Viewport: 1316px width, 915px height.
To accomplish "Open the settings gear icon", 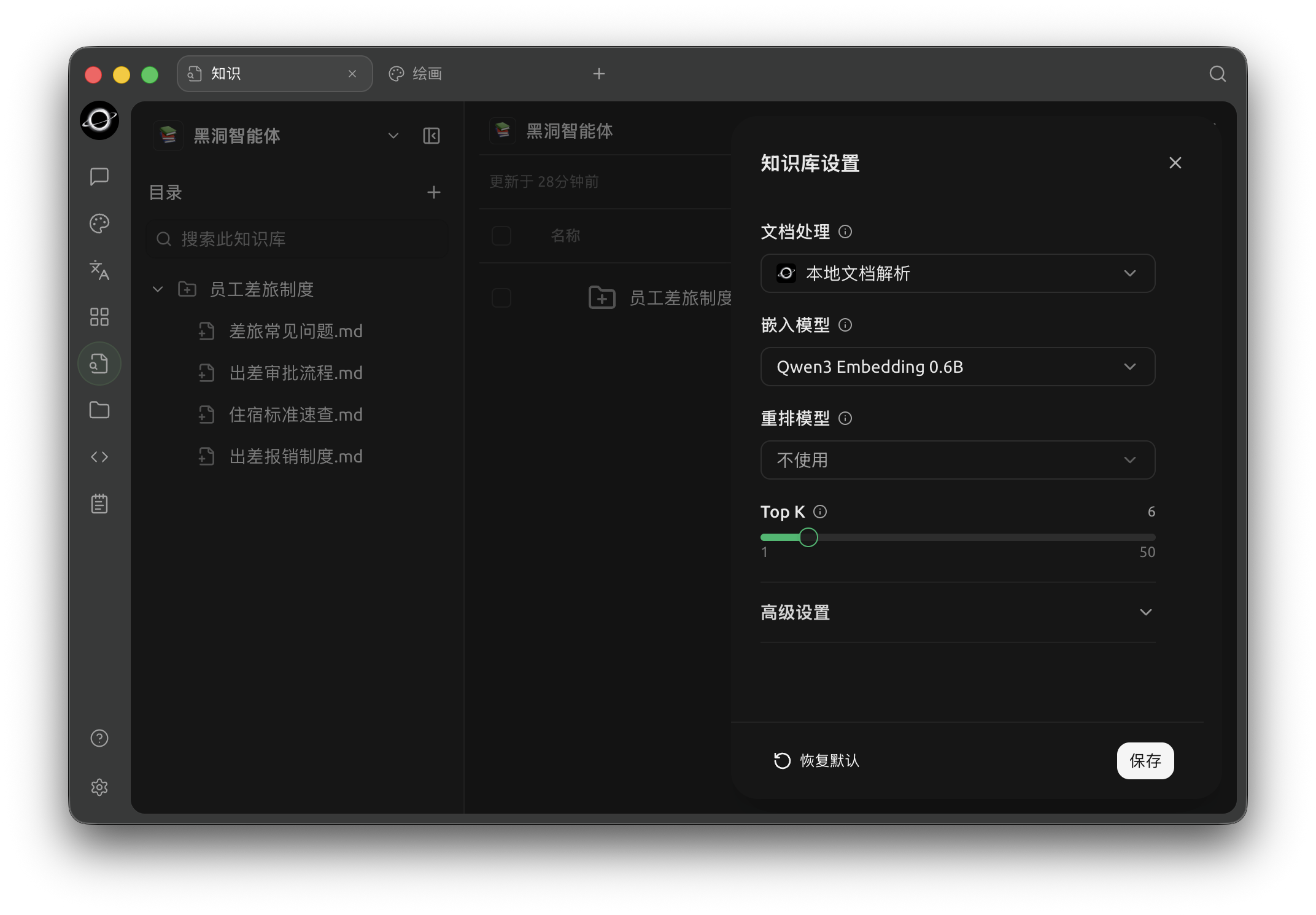I will coord(99,787).
